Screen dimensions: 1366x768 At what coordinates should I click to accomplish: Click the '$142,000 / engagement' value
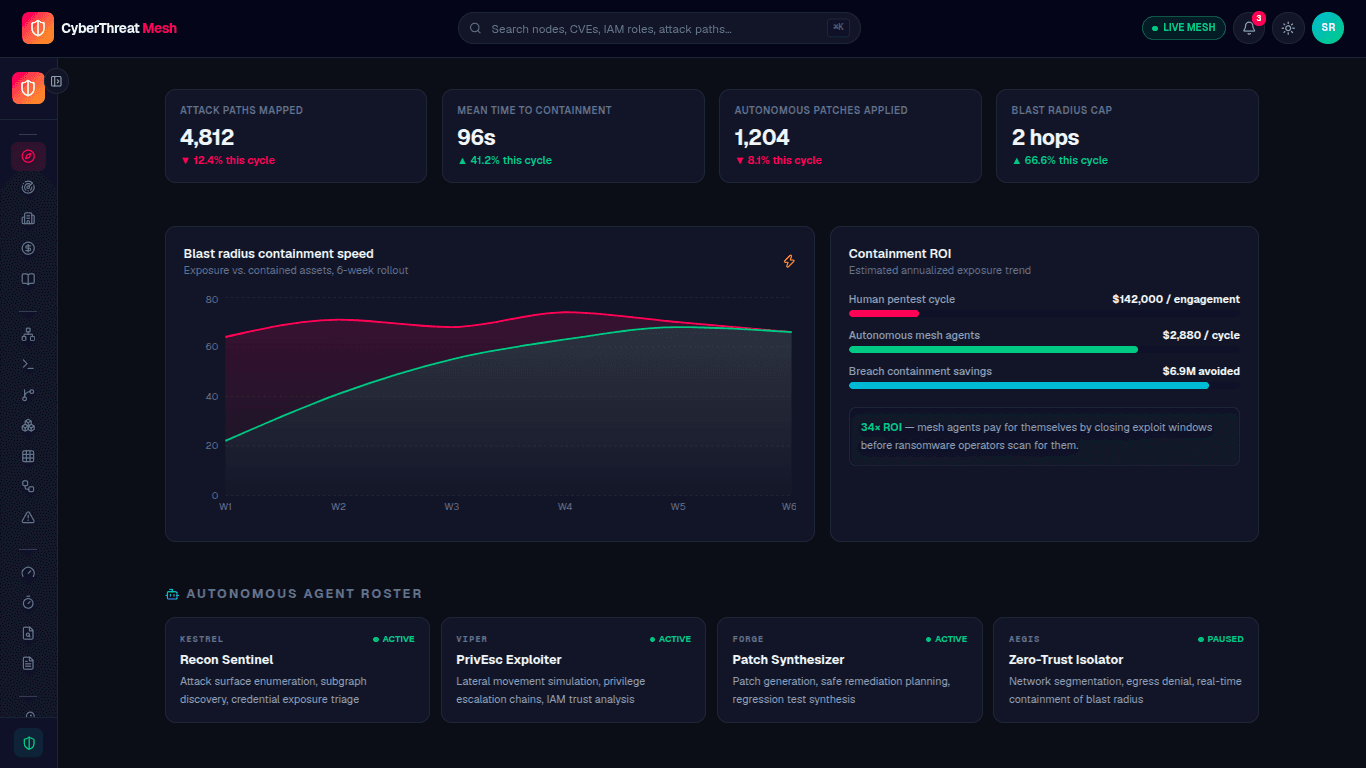tap(1176, 299)
